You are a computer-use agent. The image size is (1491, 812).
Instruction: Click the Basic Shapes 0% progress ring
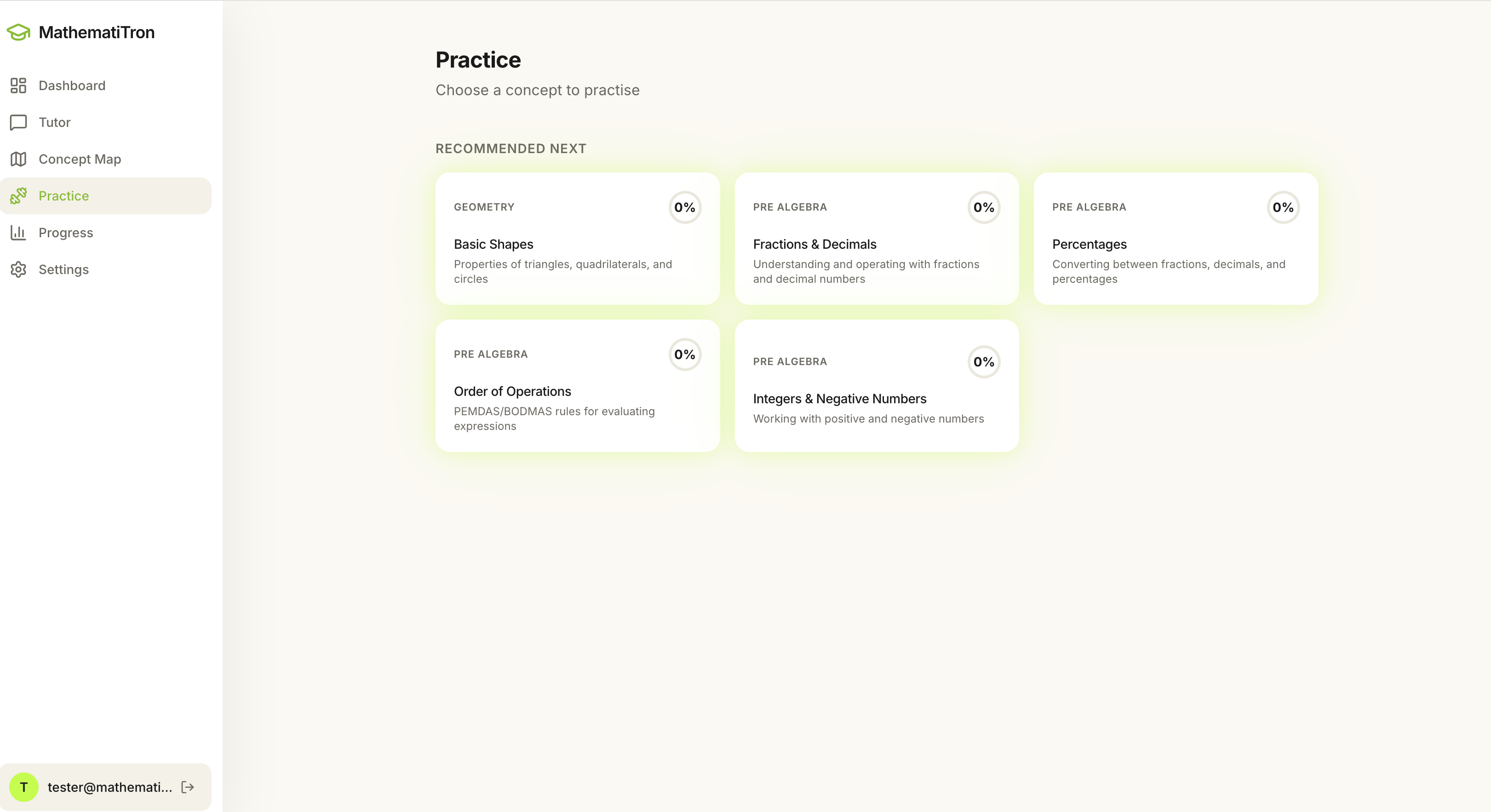point(685,207)
